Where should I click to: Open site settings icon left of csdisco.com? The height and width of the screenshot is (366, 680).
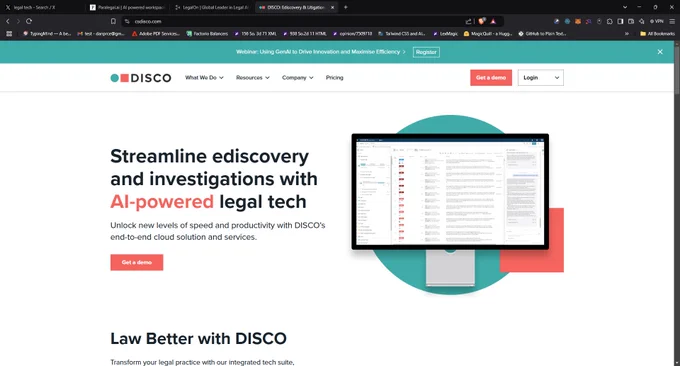click(x=127, y=21)
